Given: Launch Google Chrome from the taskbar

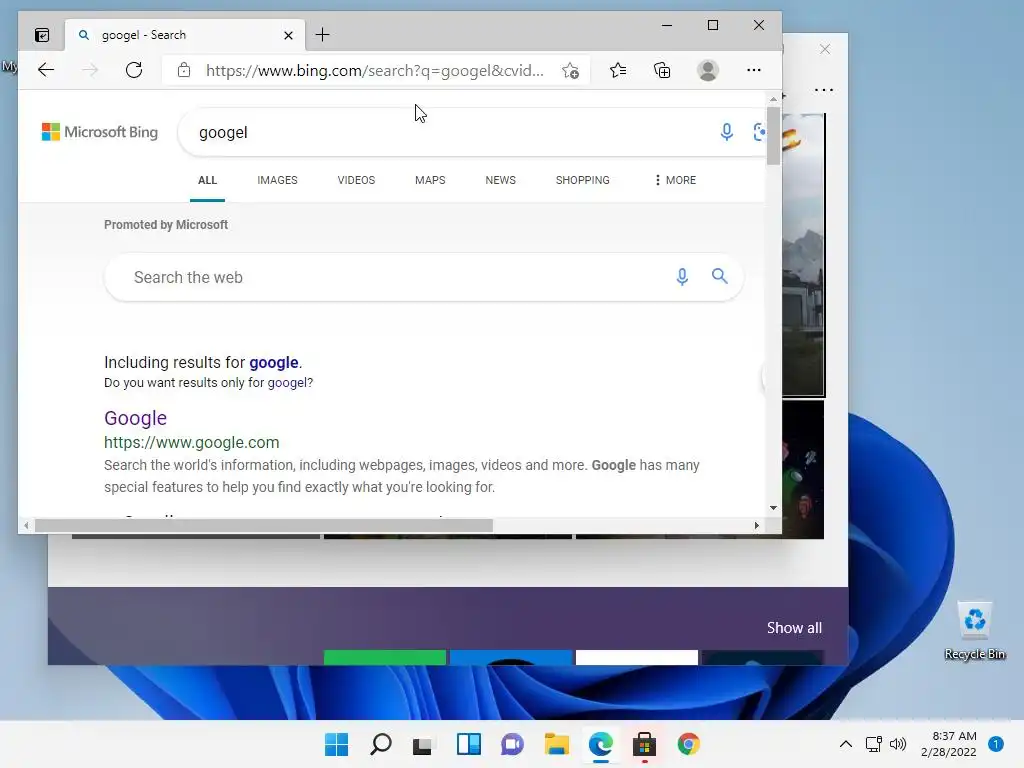Looking at the screenshot, I should coord(688,744).
